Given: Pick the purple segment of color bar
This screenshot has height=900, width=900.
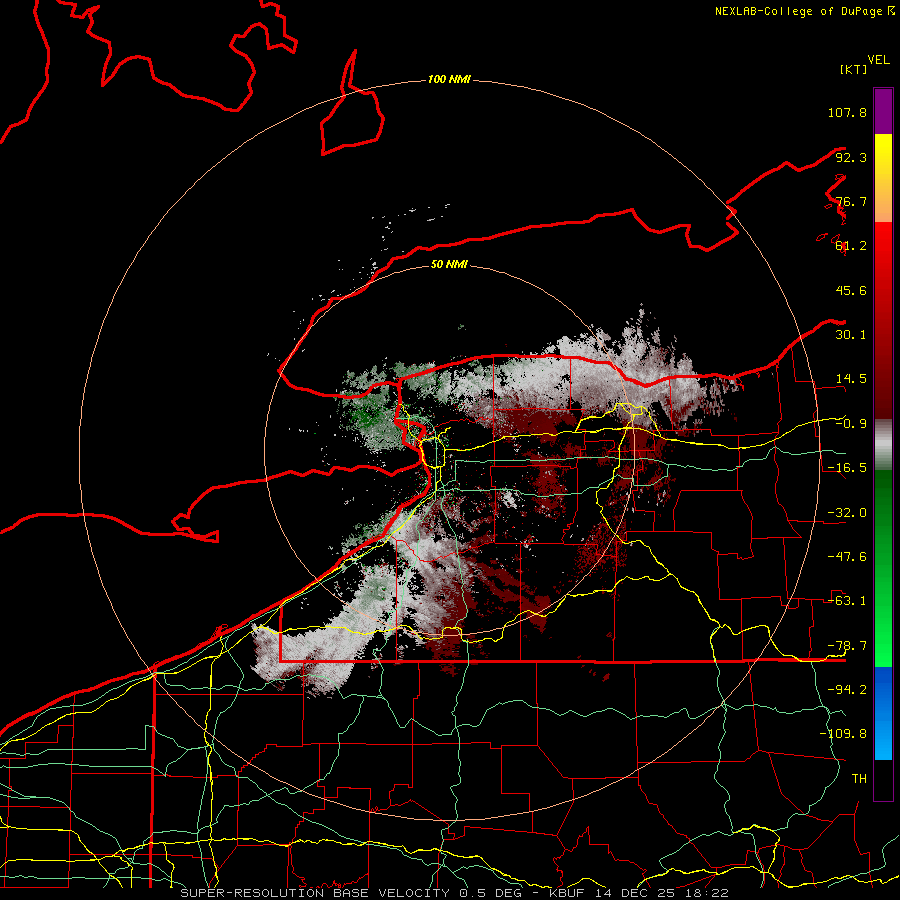Looking at the screenshot, I should [883, 111].
